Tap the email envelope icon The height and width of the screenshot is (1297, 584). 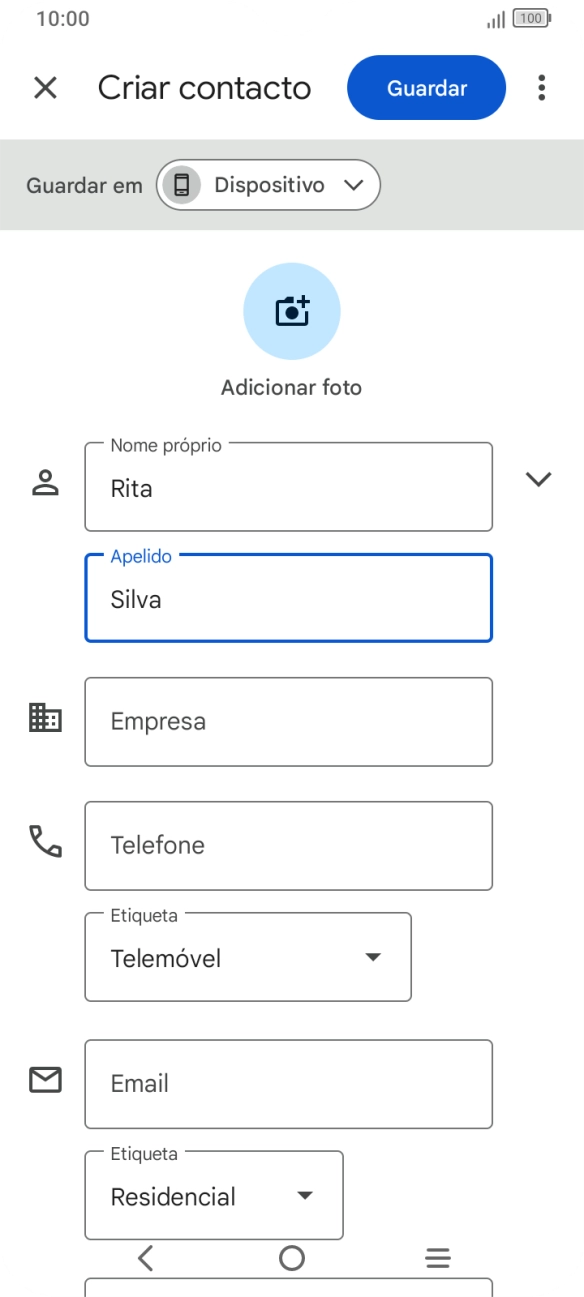[x=44, y=1079]
